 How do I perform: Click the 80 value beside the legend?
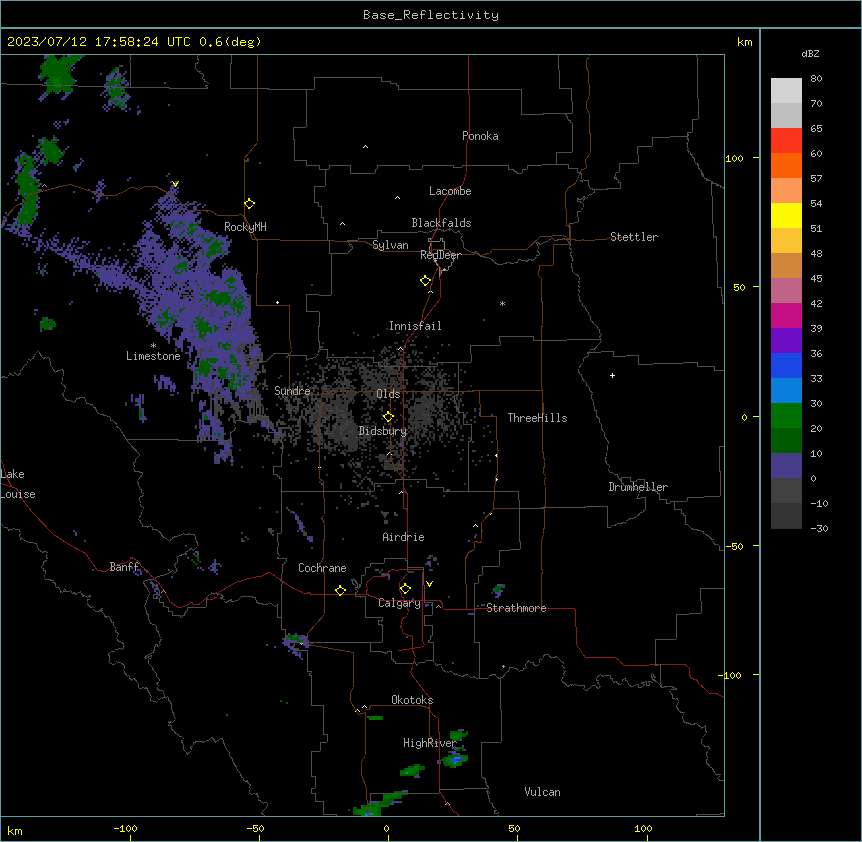point(816,79)
